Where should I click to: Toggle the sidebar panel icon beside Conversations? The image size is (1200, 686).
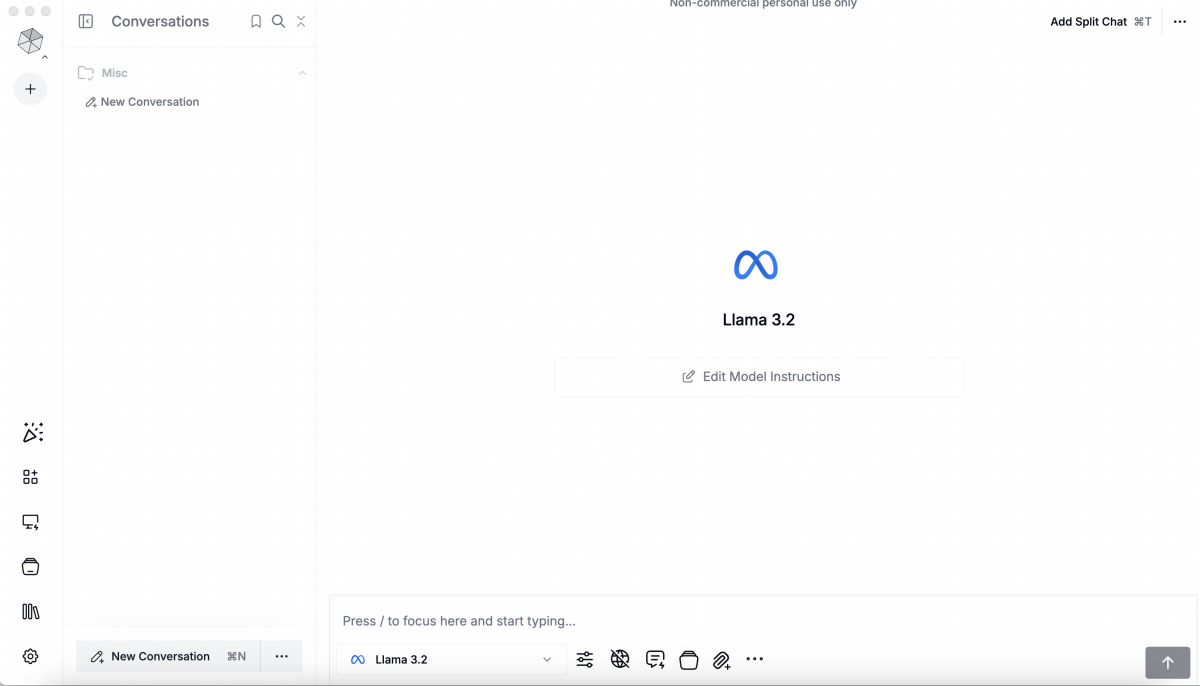tap(86, 21)
